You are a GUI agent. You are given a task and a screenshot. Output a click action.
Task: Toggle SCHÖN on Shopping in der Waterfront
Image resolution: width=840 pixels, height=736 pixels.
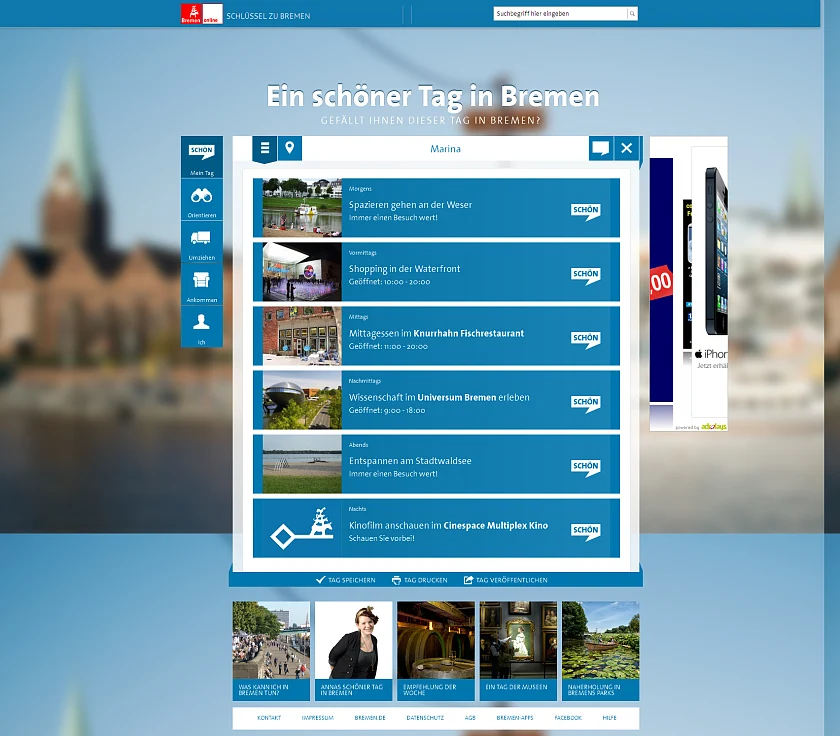pos(585,274)
